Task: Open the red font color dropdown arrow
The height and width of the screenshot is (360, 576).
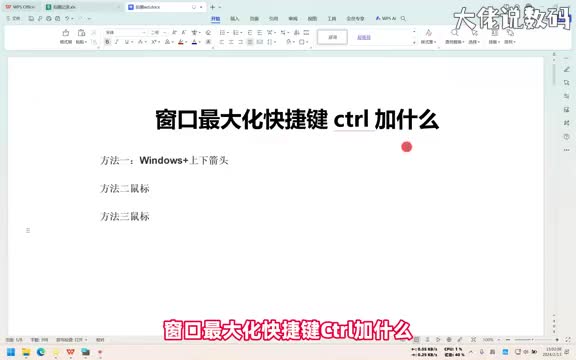Action: click(x=186, y=42)
